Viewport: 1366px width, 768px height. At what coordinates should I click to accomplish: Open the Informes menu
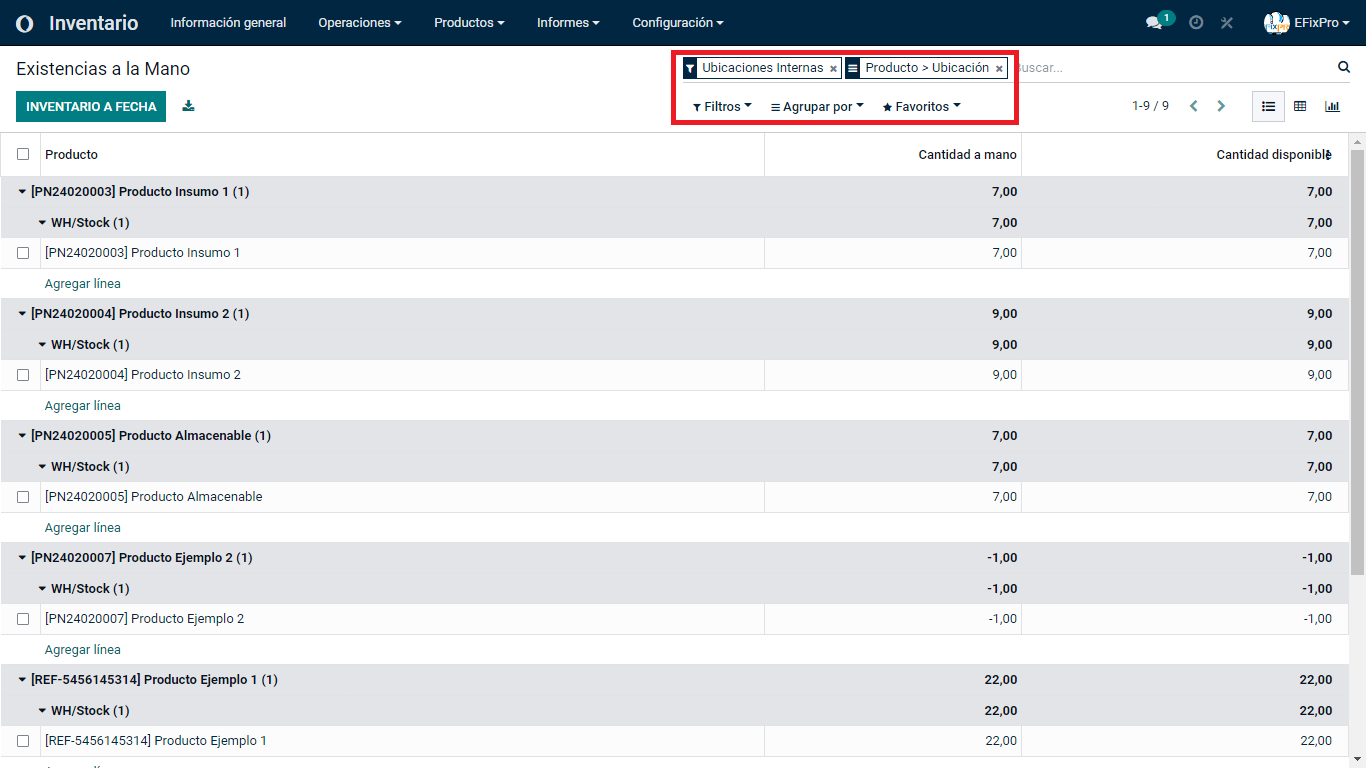568,23
